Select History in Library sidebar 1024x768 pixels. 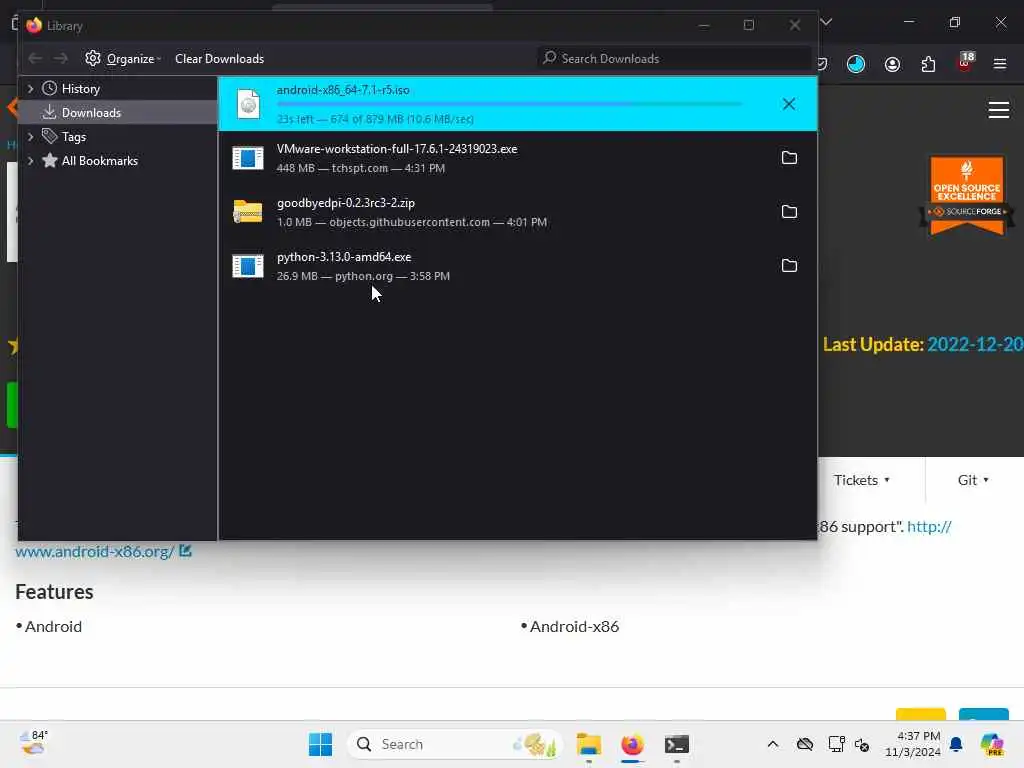pyautogui.click(x=80, y=89)
